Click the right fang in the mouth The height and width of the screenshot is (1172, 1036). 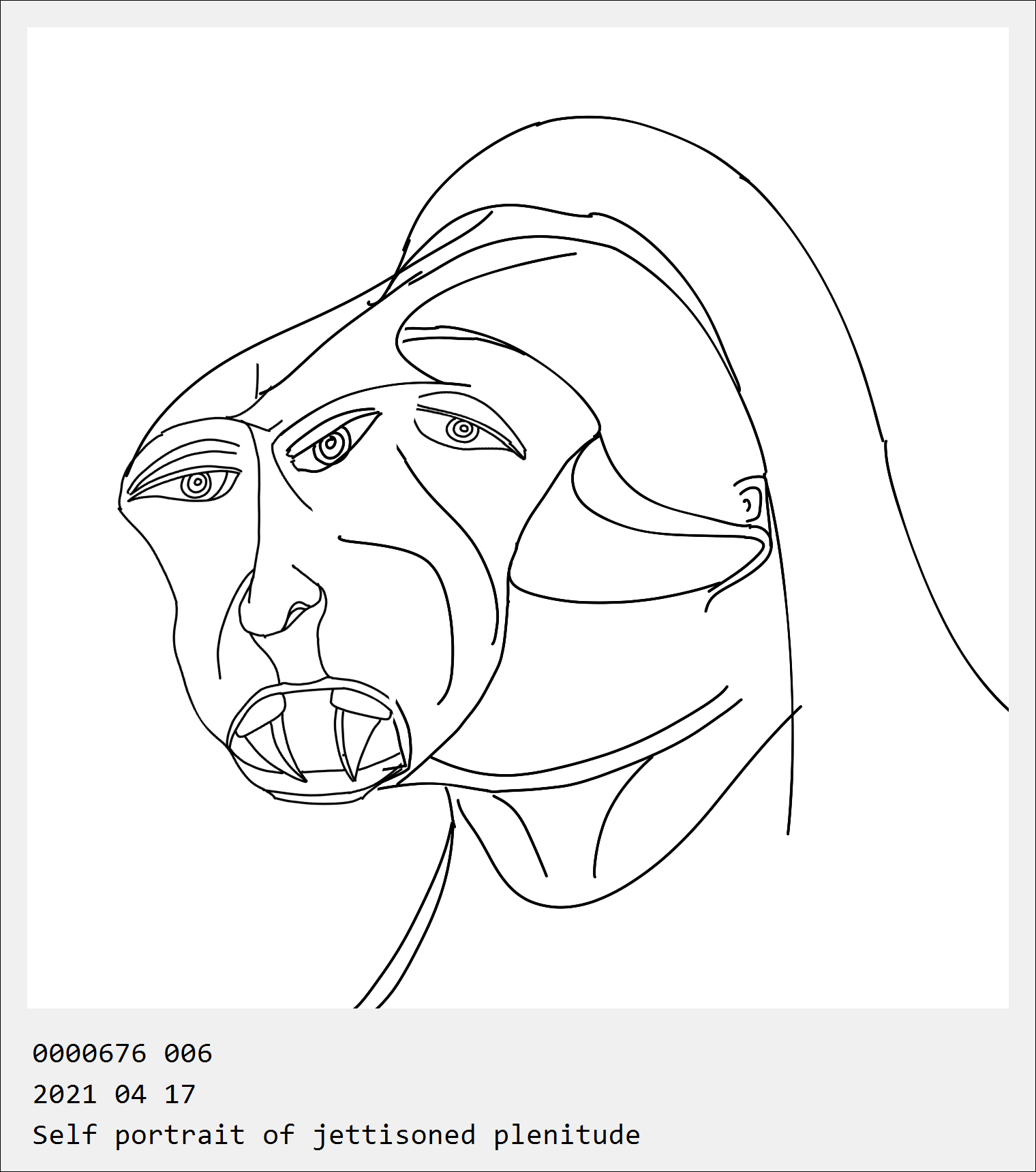click(x=358, y=735)
